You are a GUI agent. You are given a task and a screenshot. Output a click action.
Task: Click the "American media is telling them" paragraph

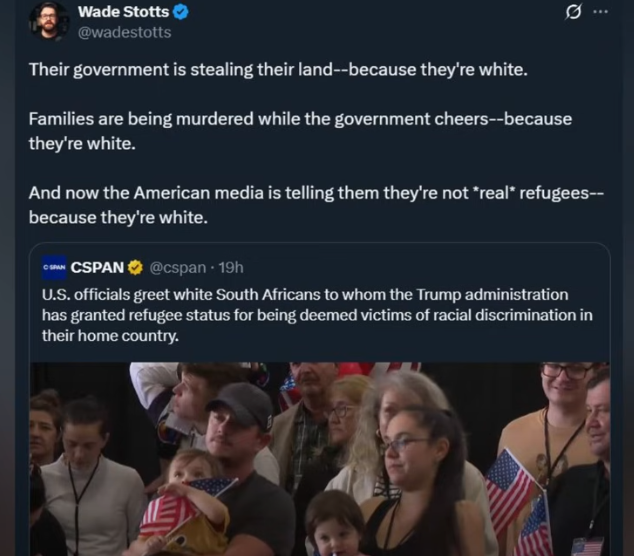(x=316, y=203)
